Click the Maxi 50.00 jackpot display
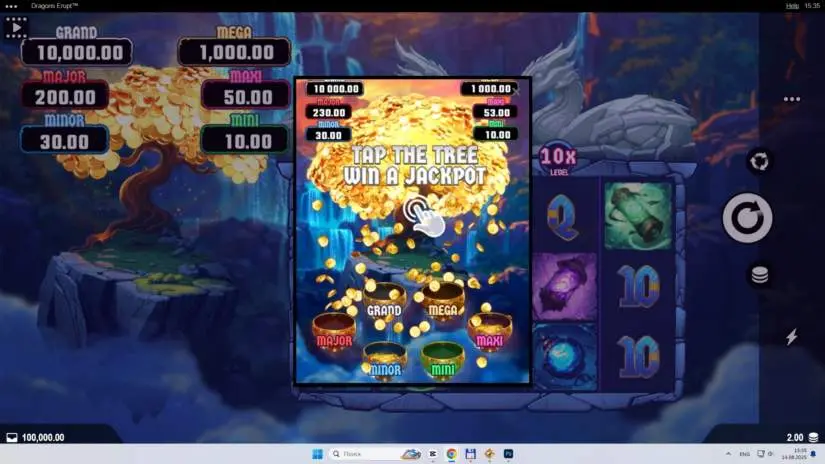The height and width of the screenshot is (464, 825). tap(246, 97)
